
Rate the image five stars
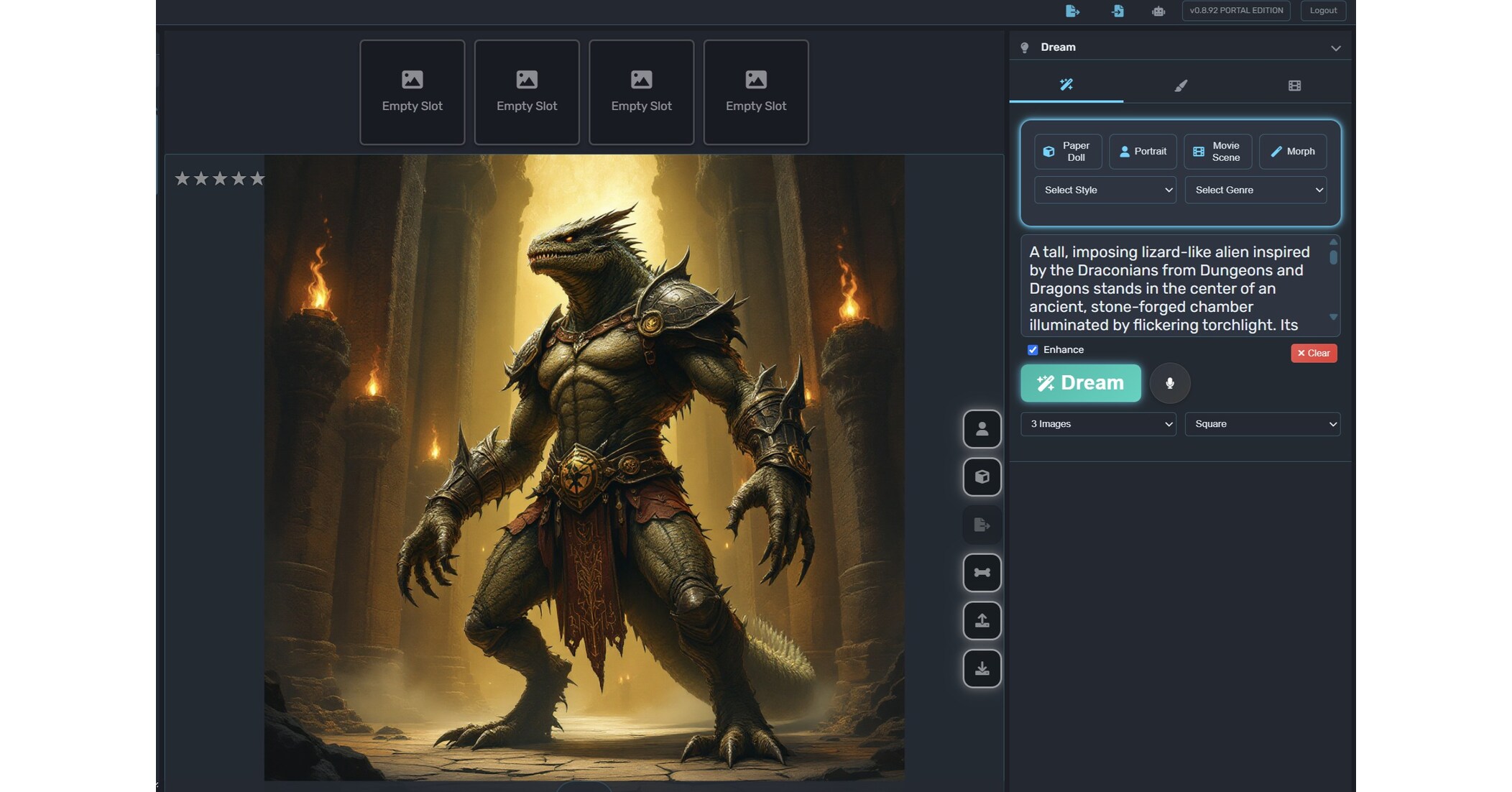[x=257, y=178]
